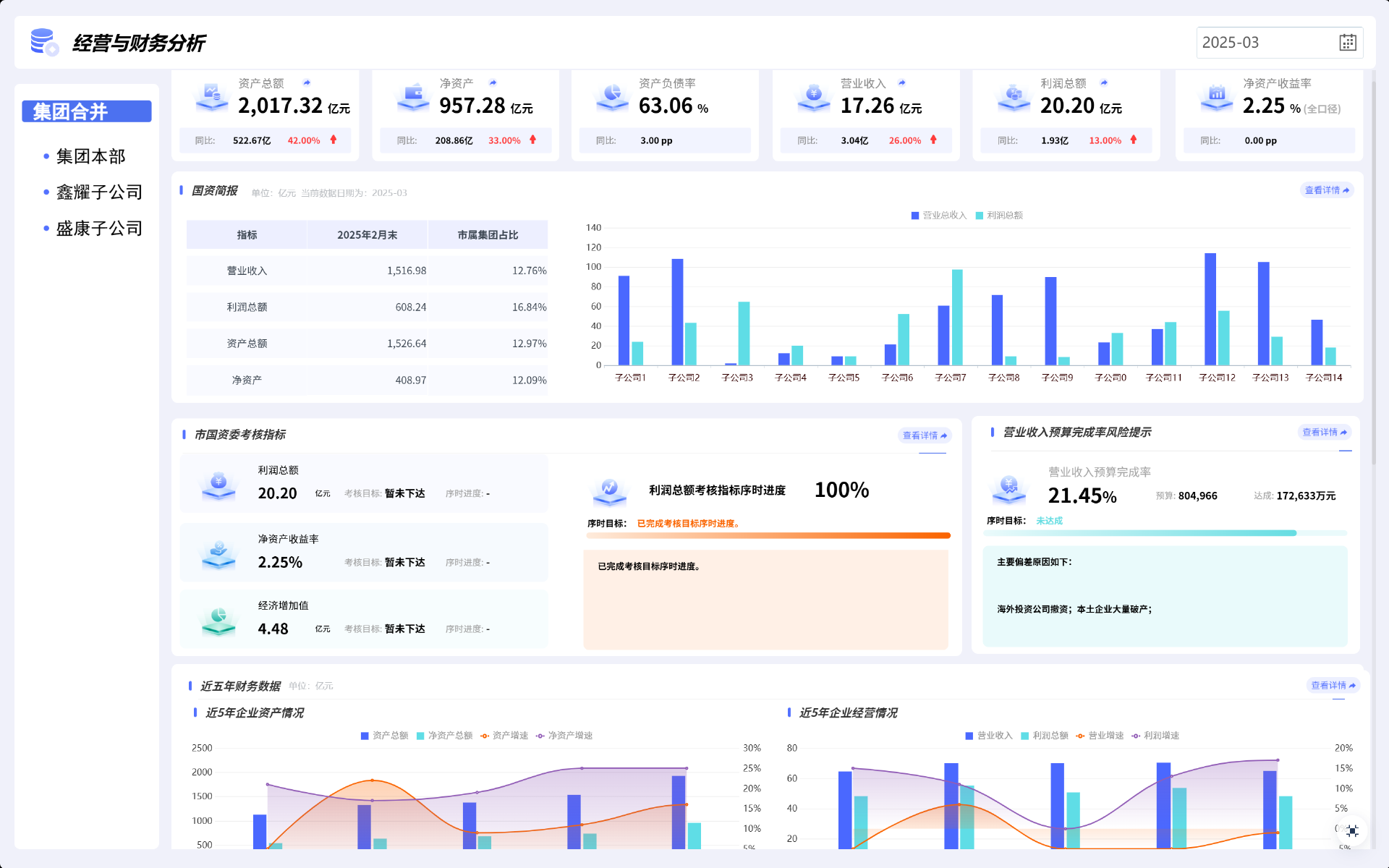This screenshot has height=868, width=1389.
Task: Click share arrow next to 净资产
Action: [x=493, y=83]
